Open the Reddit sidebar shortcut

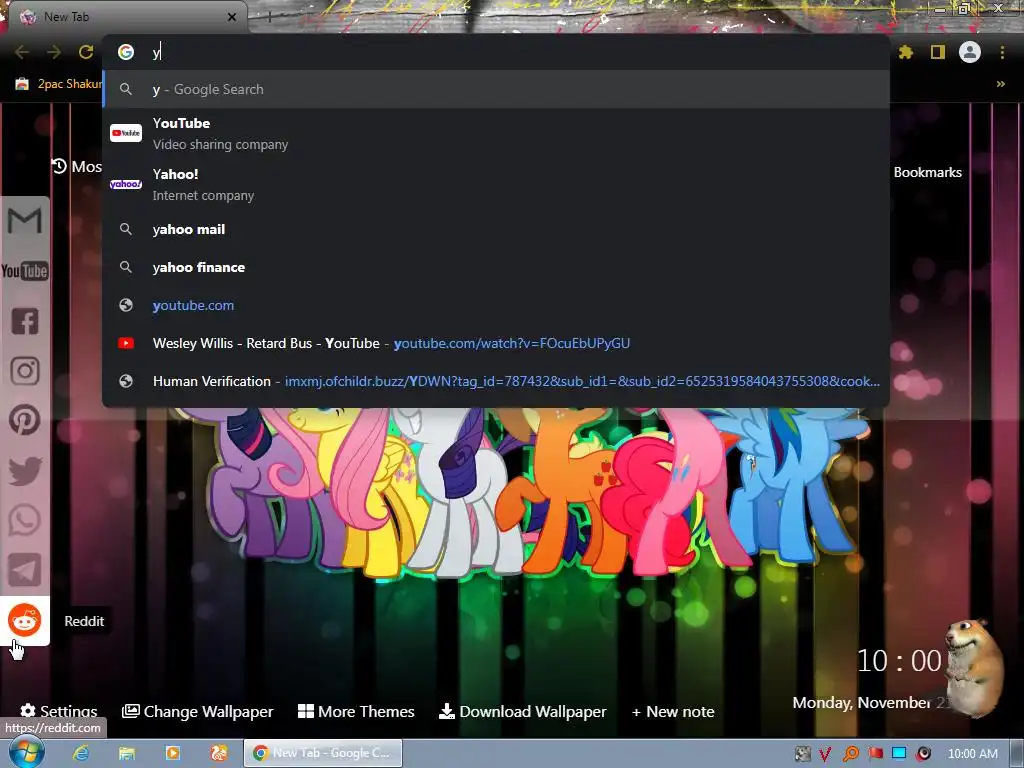pyautogui.click(x=25, y=620)
